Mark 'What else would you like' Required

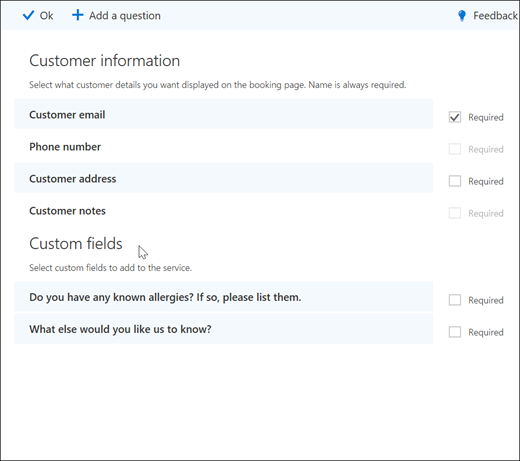(x=455, y=332)
